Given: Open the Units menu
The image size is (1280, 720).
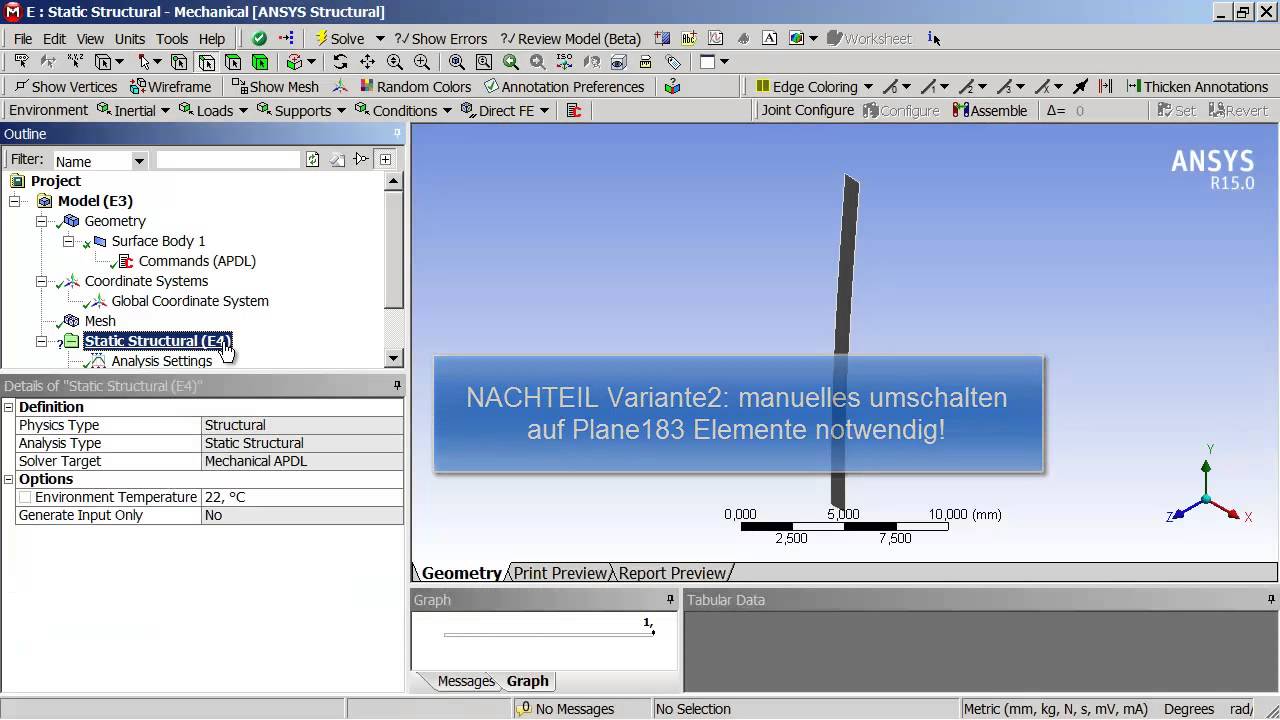Looking at the screenshot, I should coord(130,39).
